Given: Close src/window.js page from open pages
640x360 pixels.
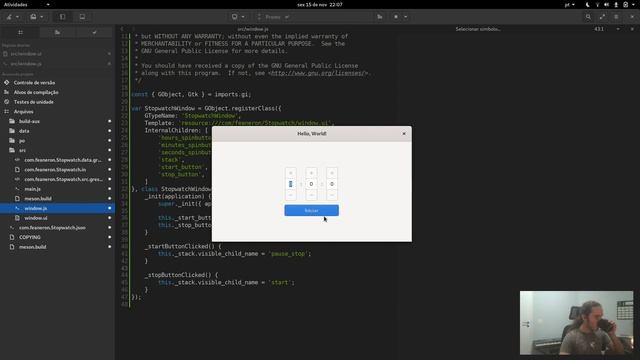Looking at the screenshot, I should [x=109, y=64].
